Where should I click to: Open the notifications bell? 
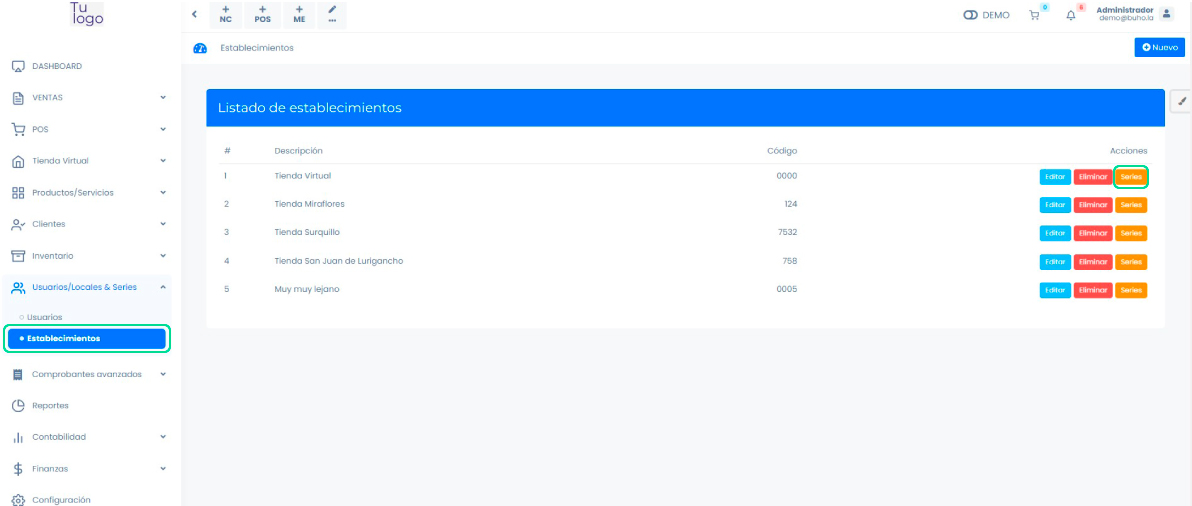1071,15
